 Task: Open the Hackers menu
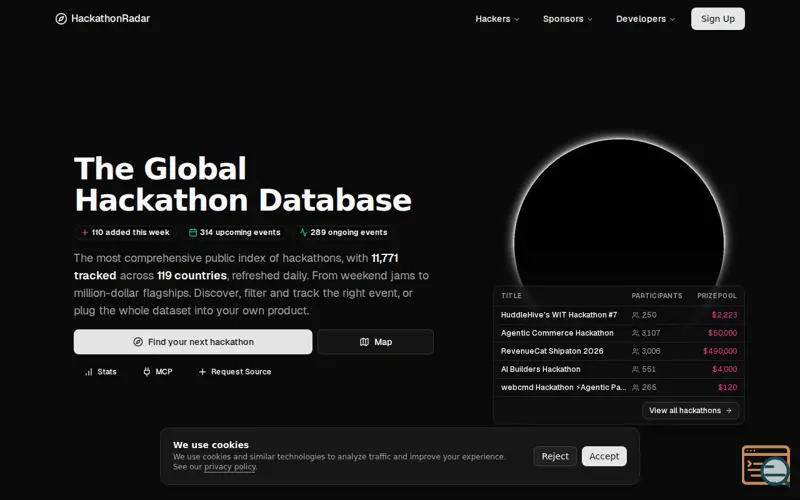click(x=497, y=19)
